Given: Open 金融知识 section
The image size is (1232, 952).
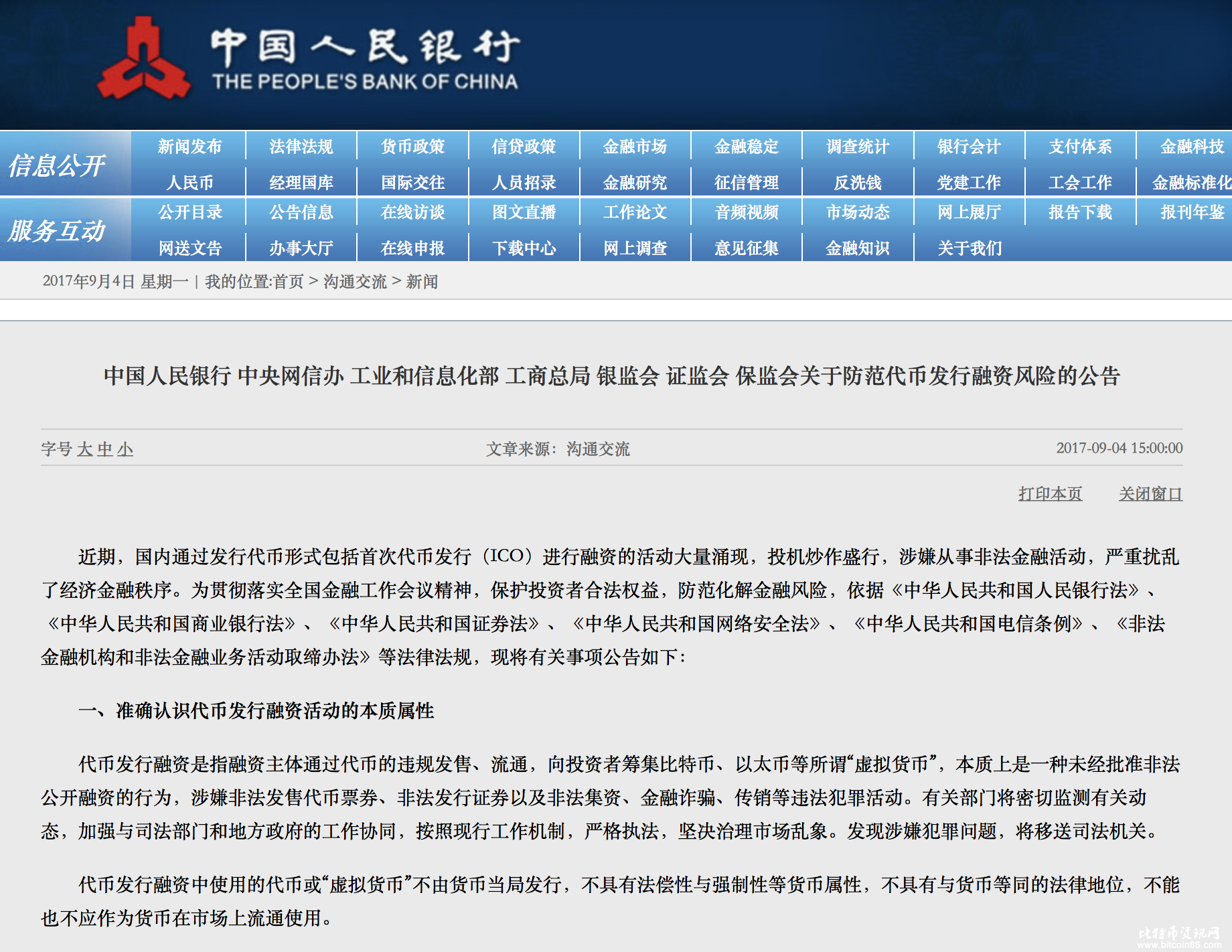Looking at the screenshot, I should pyautogui.click(x=858, y=248).
